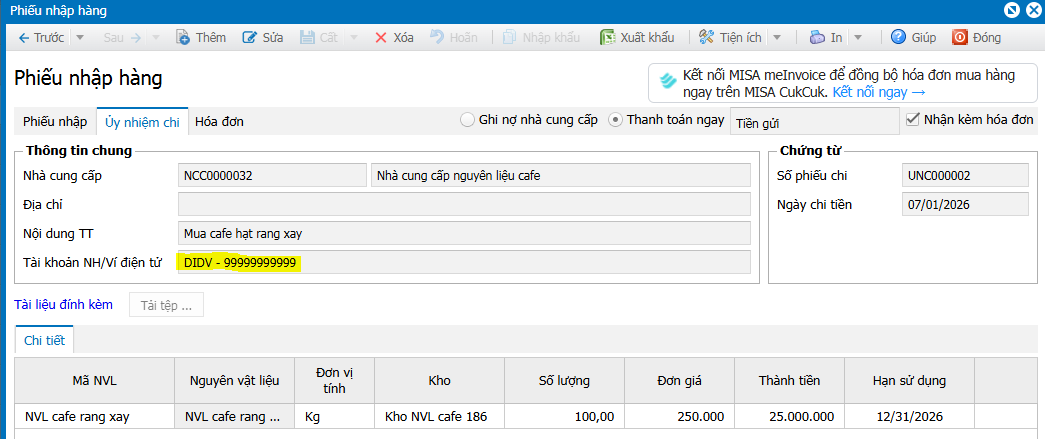This screenshot has width=1045, height=439.
Task: Click the red Xóa delete icon
Action: [x=381, y=37]
